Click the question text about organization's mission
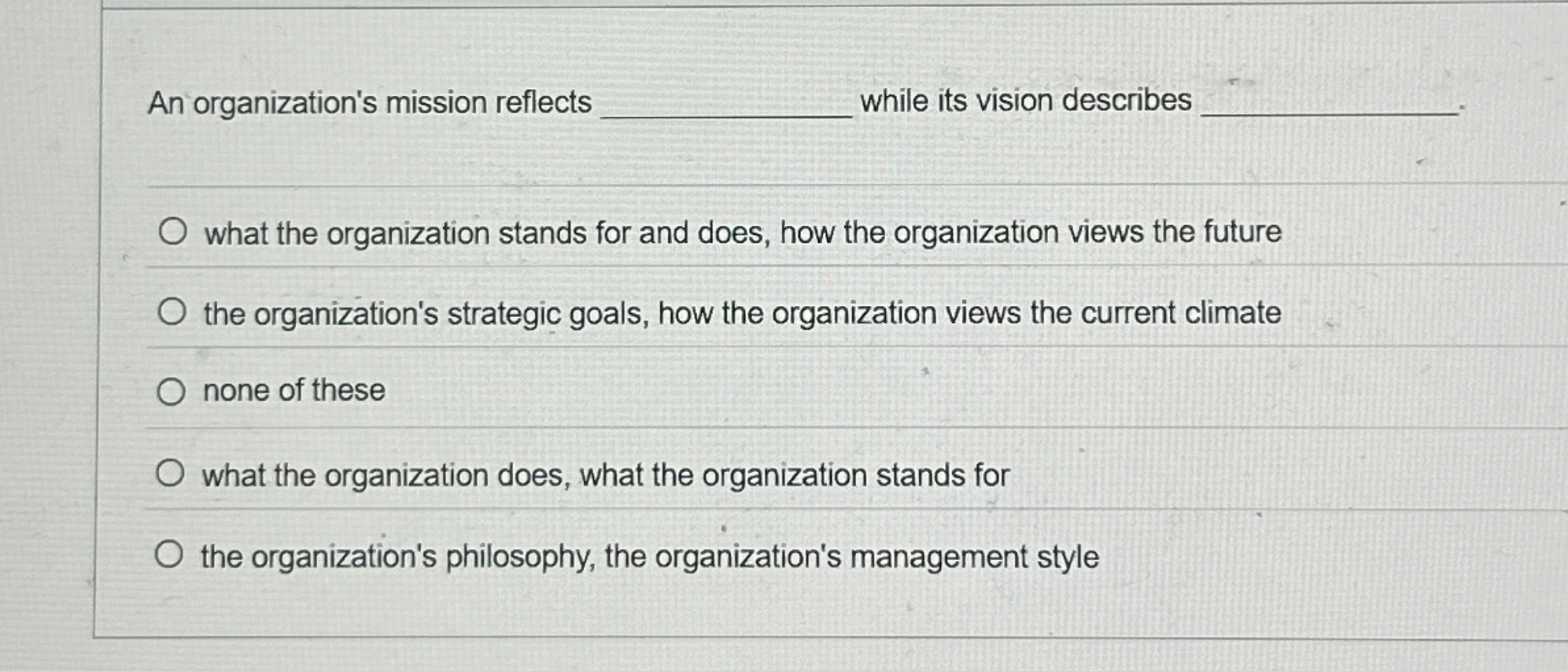 370,101
